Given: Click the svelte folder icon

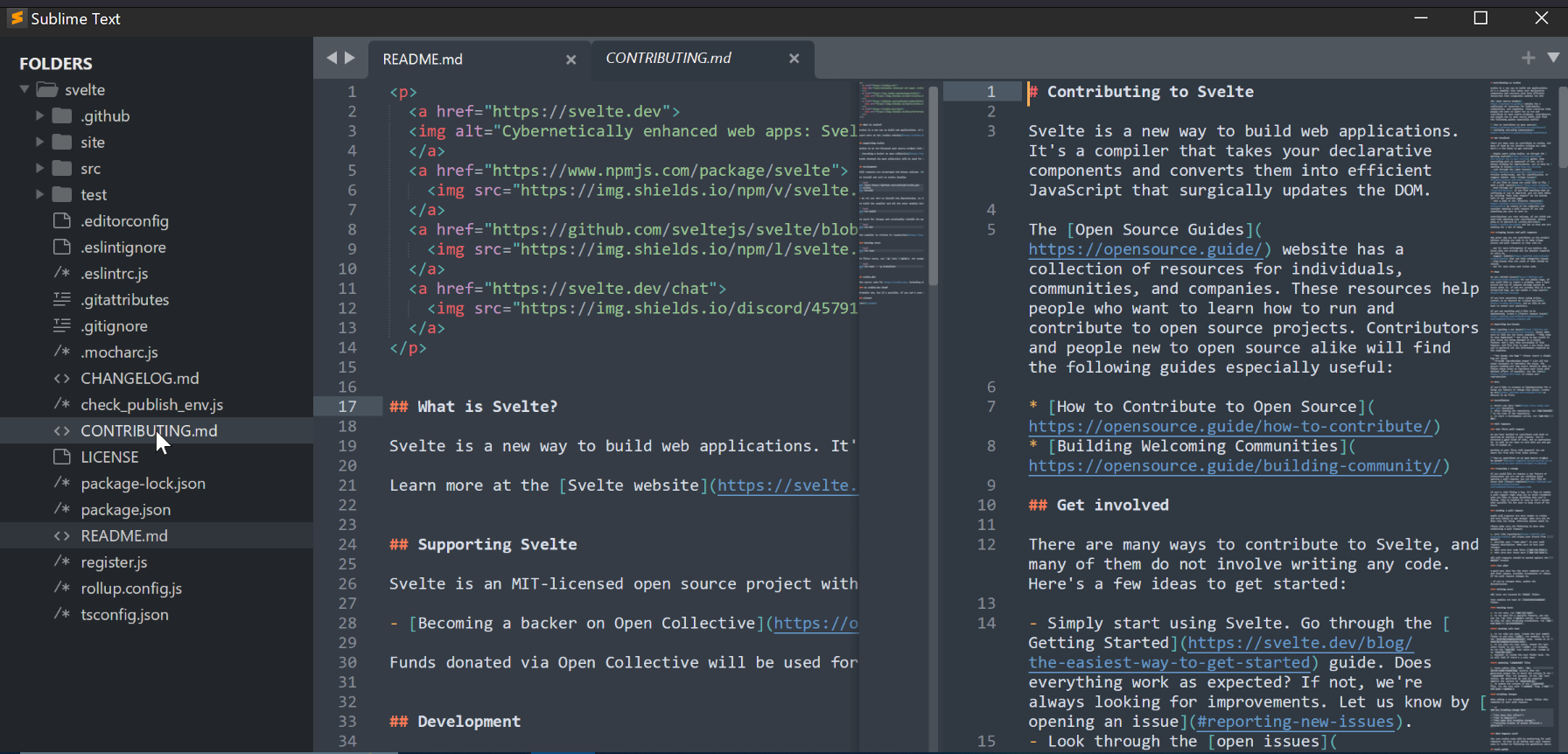Looking at the screenshot, I should [47, 89].
